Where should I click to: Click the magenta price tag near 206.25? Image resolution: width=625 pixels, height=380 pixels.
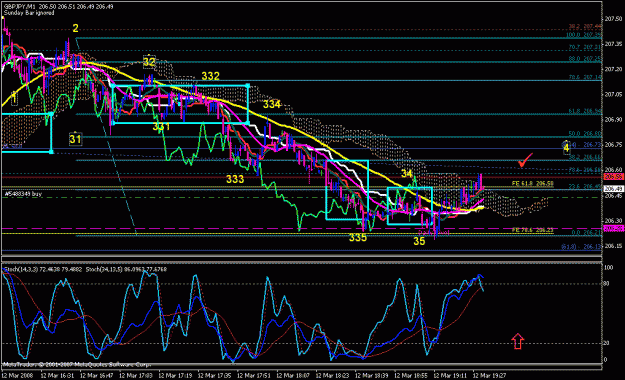pos(614,228)
